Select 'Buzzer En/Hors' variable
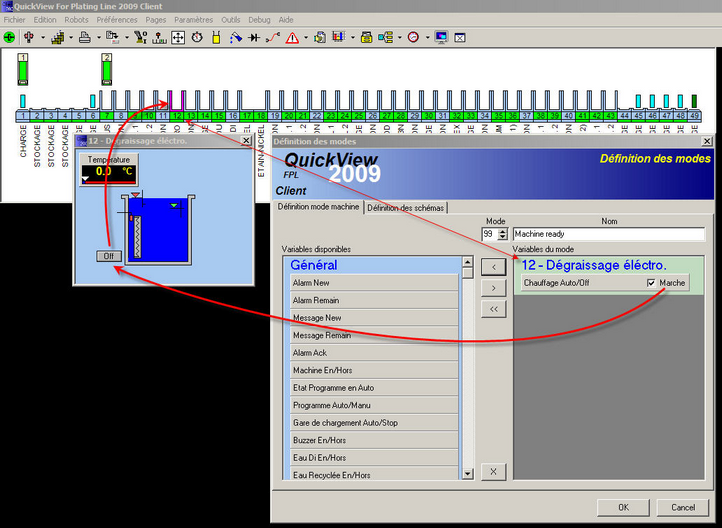The image size is (722, 528). 374,441
